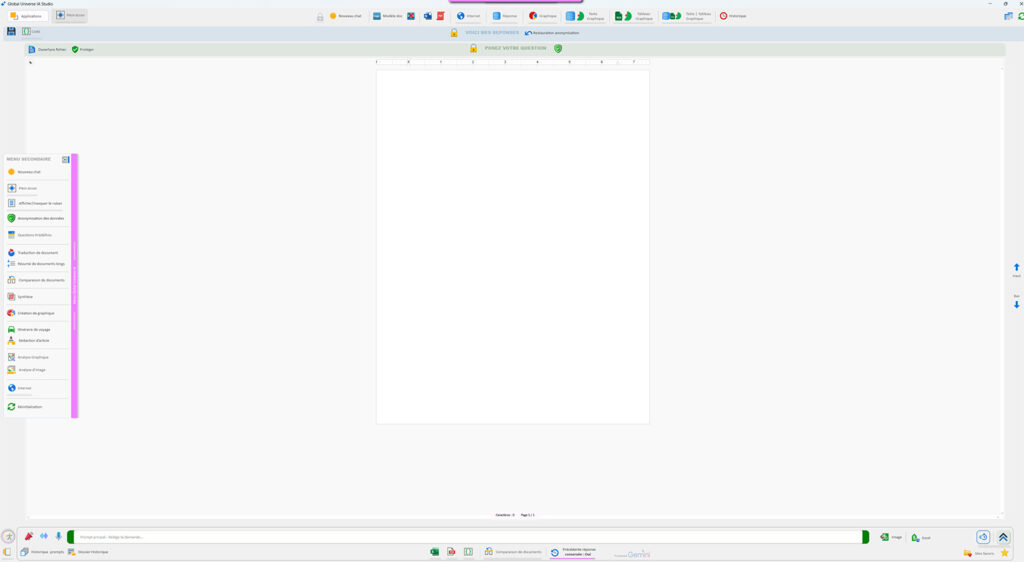
Task: Open Internet from the top toolbar
Action: tap(469, 16)
